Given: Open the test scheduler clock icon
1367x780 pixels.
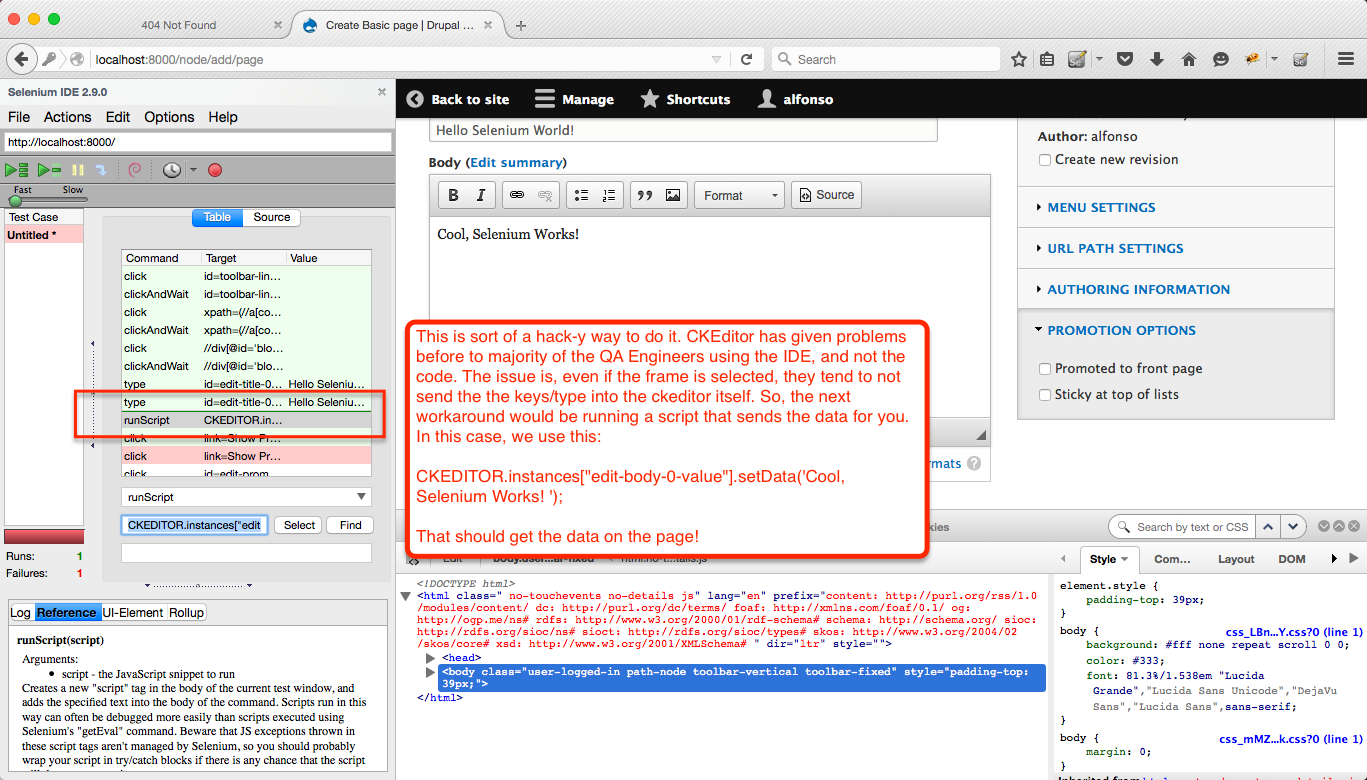Looking at the screenshot, I should click(x=172, y=171).
